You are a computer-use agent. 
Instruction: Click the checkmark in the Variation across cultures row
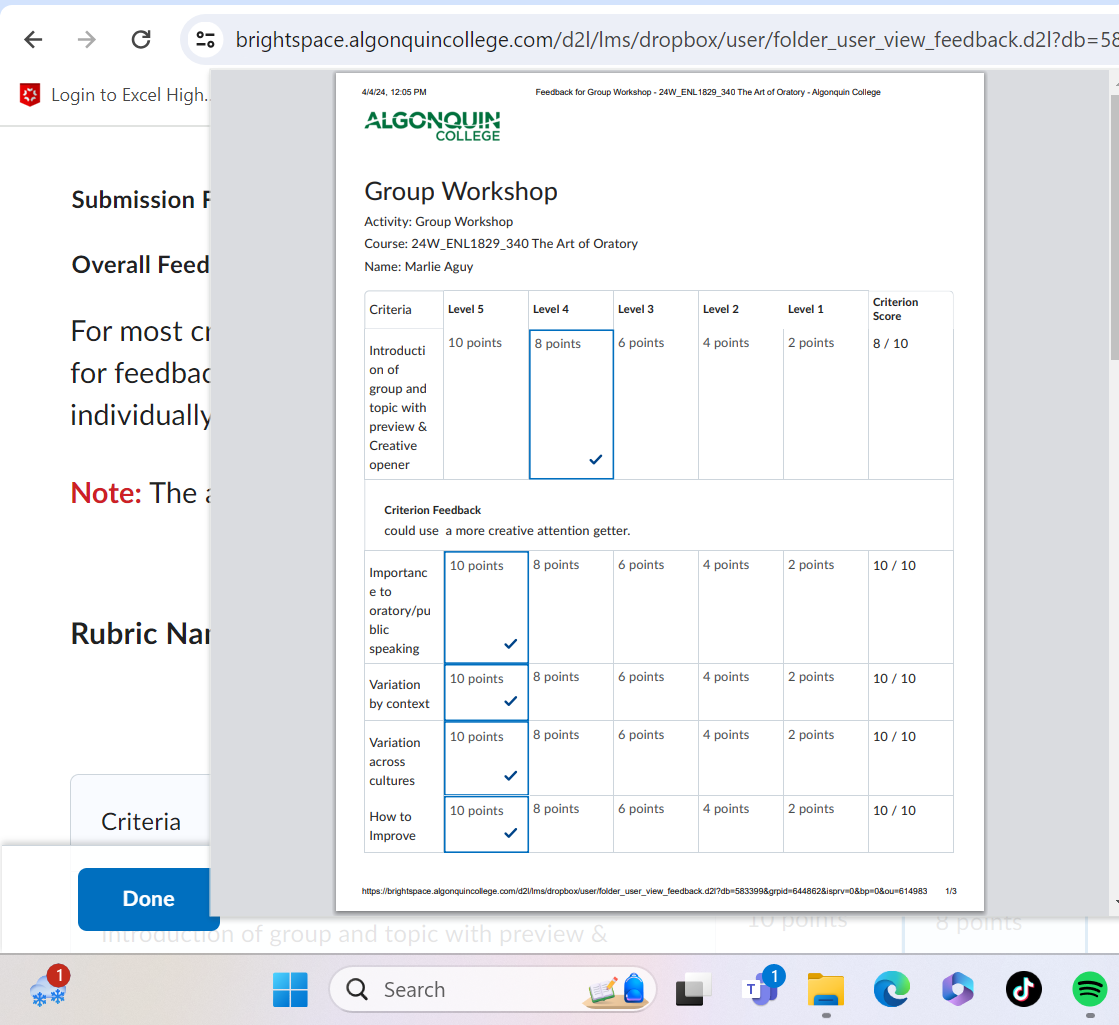point(510,775)
